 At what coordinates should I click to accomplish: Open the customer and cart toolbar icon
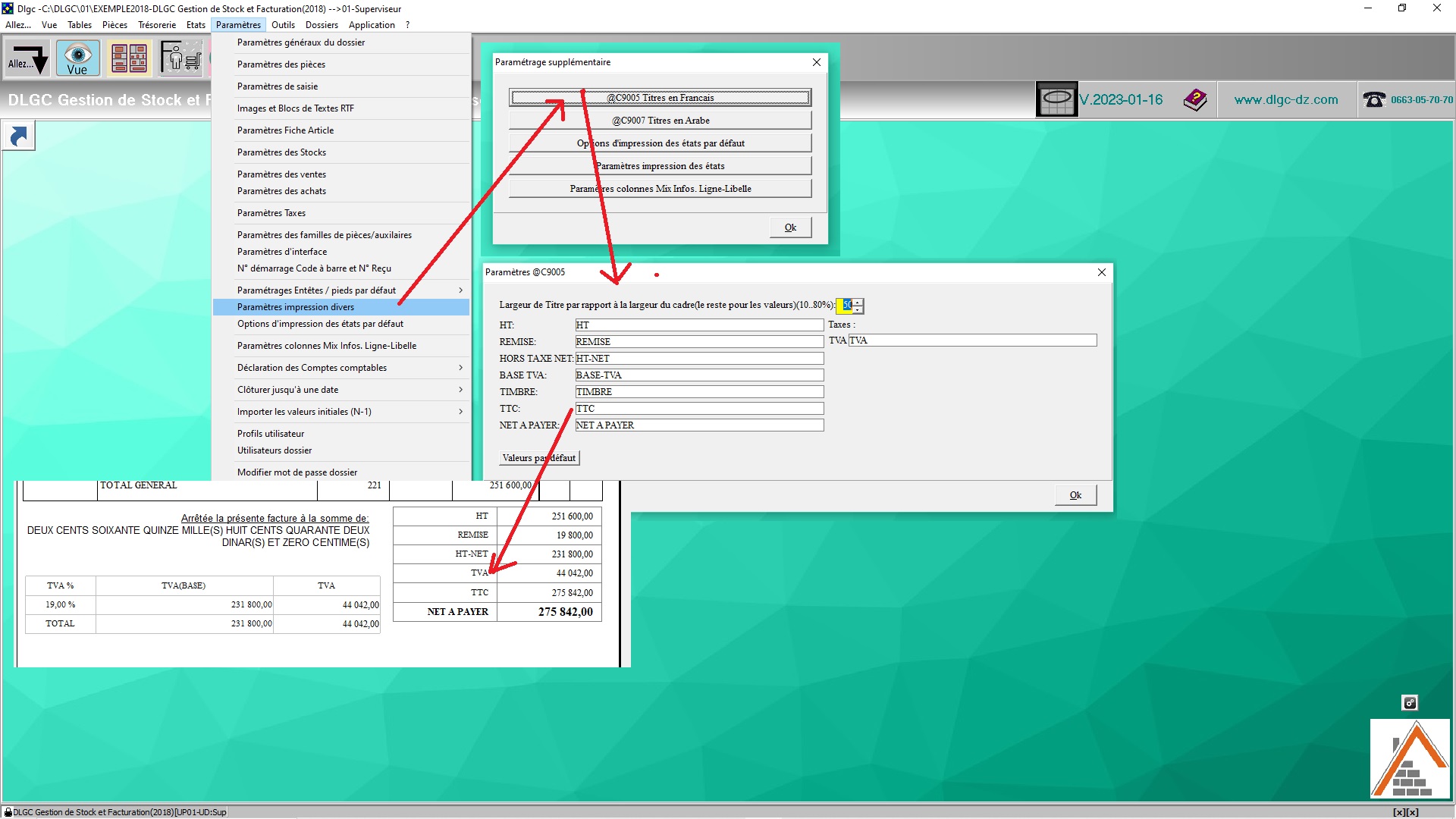click(180, 58)
